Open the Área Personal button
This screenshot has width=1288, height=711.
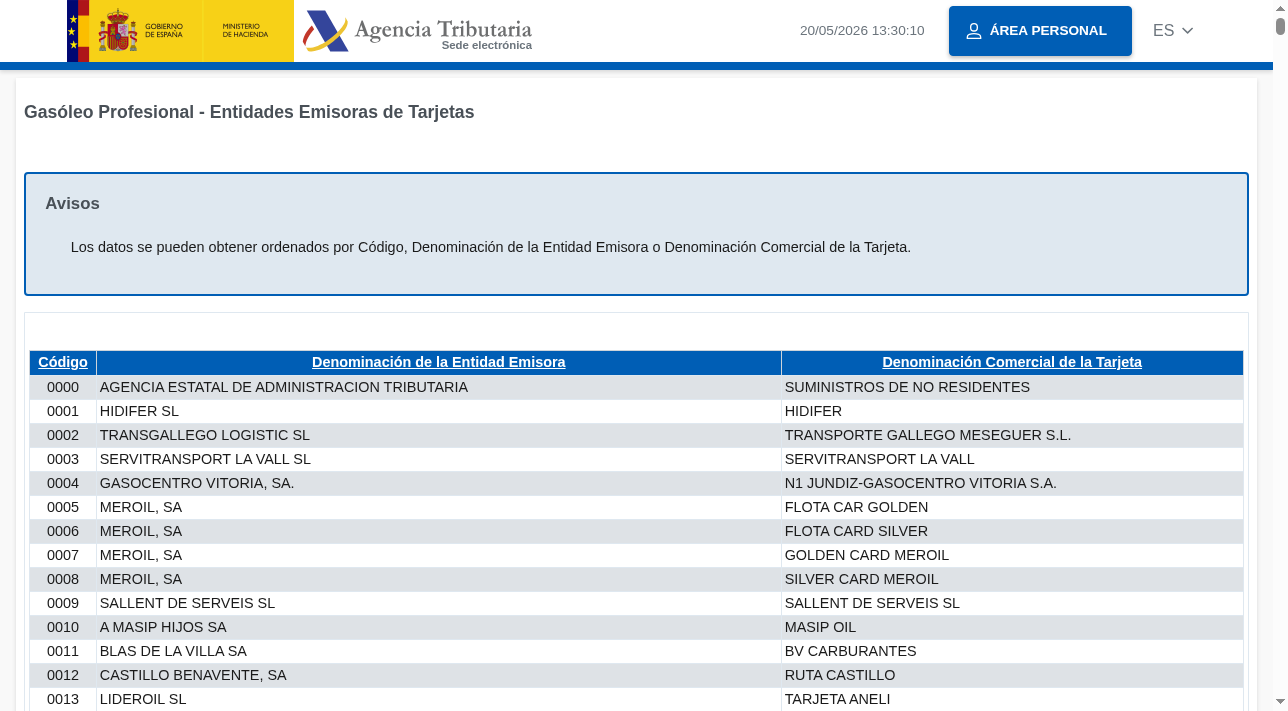[1040, 31]
